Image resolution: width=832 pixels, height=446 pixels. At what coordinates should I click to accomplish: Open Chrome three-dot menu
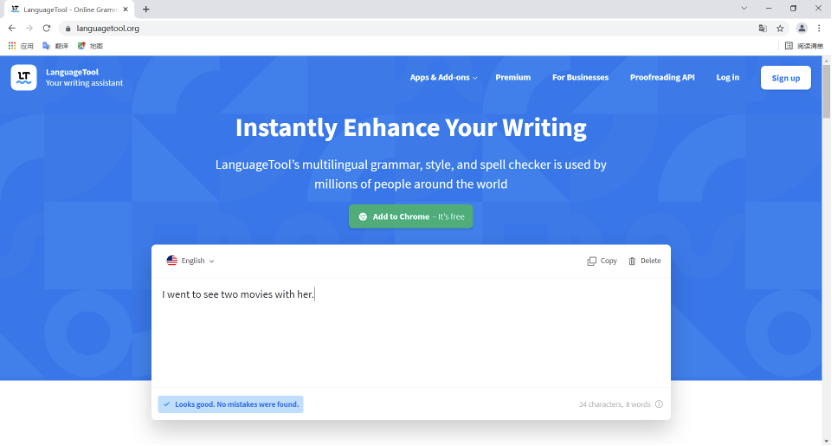[819, 29]
